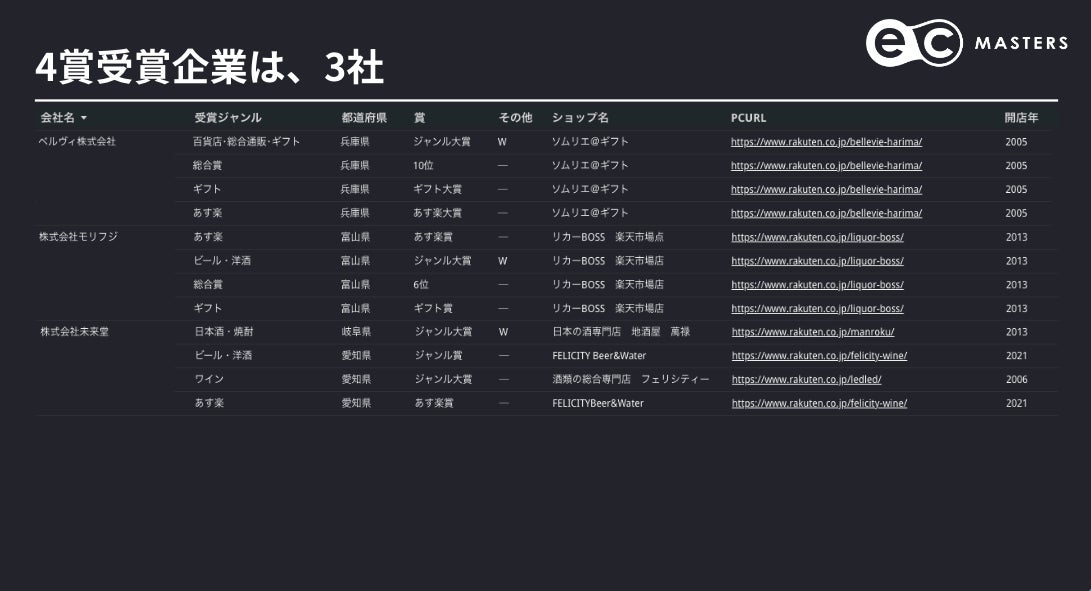
Task: Select company name ベルヴィ株式会社
Action: tap(77, 141)
